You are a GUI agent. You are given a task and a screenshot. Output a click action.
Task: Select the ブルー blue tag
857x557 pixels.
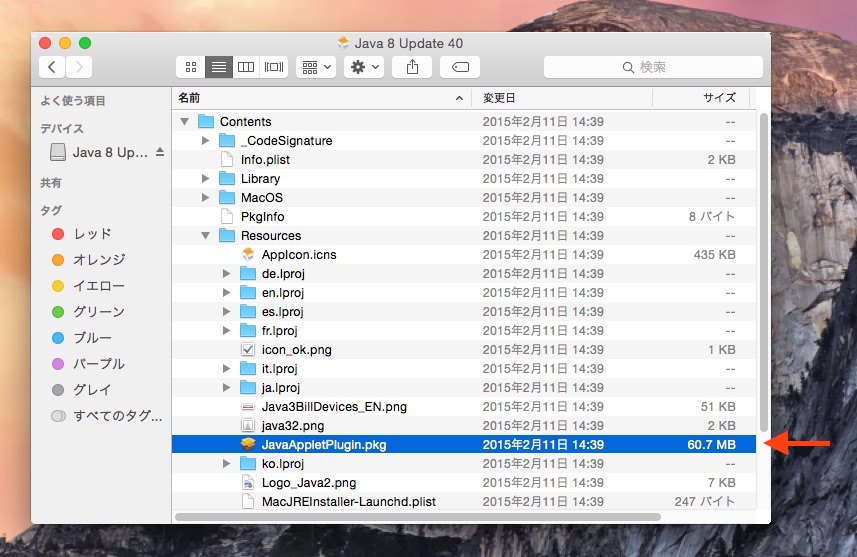[x=82, y=338]
